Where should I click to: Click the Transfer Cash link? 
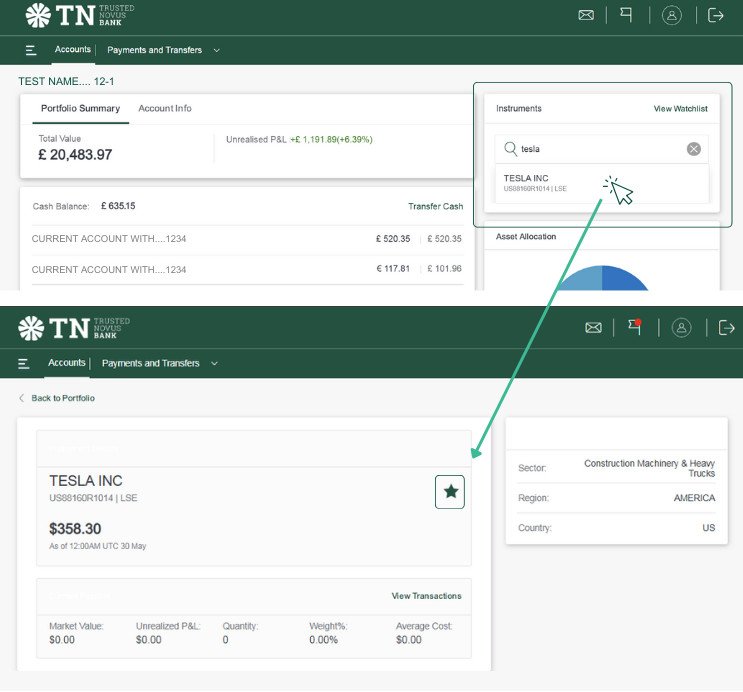(x=435, y=206)
